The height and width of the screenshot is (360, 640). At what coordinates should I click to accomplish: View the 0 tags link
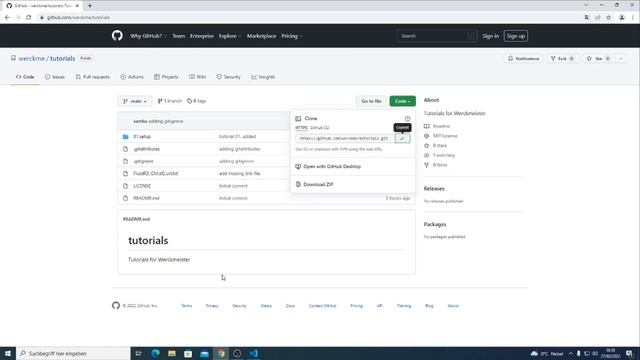[x=197, y=101]
